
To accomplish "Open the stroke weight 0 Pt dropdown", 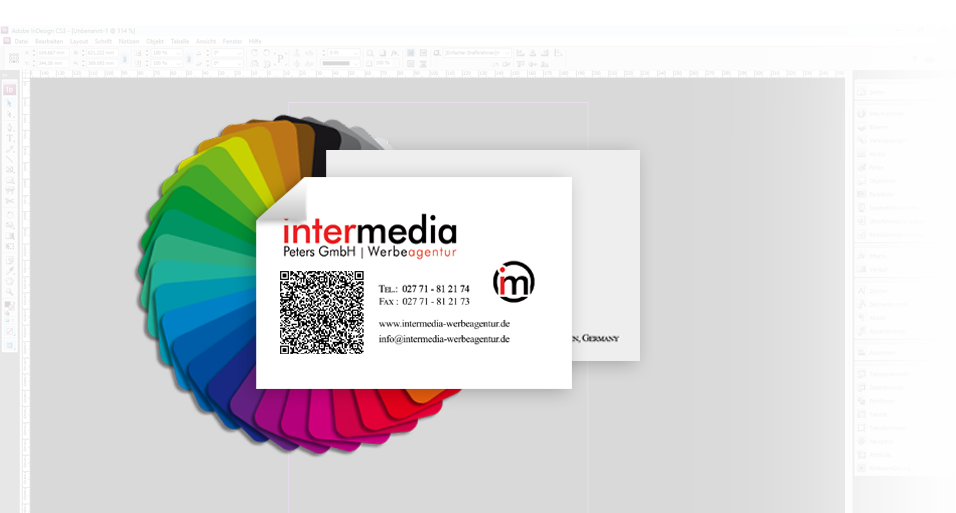I will (356, 53).
